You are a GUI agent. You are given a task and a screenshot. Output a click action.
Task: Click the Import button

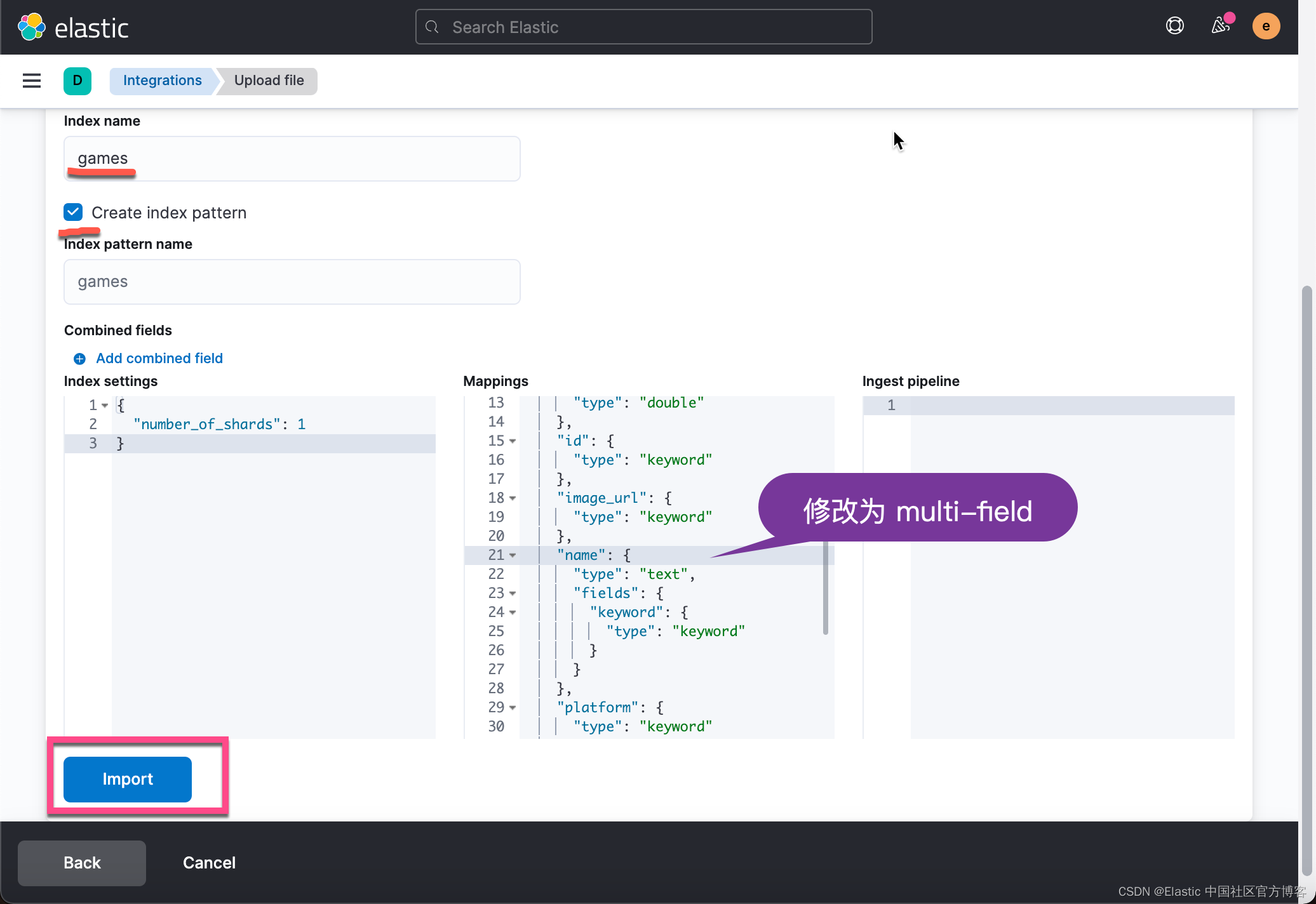point(128,779)
